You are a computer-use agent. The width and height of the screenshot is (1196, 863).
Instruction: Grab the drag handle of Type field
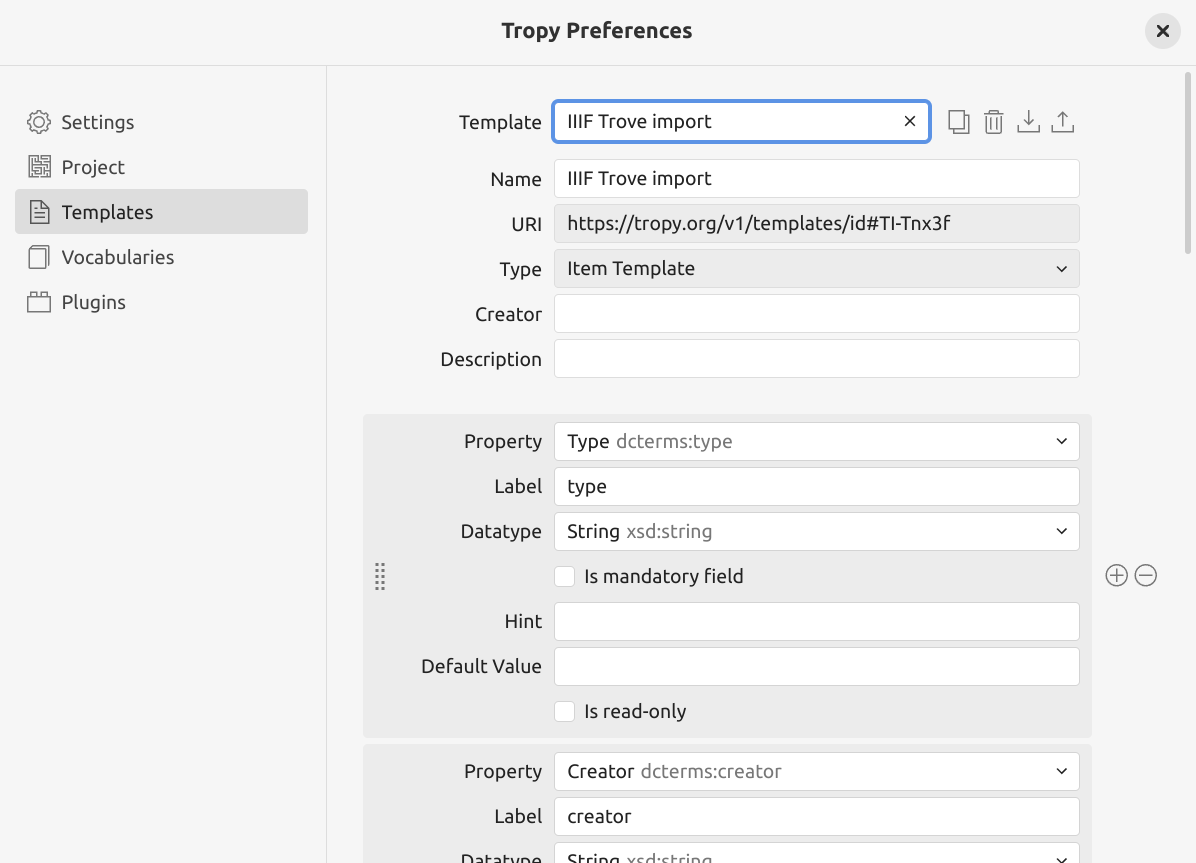point(380,576)
